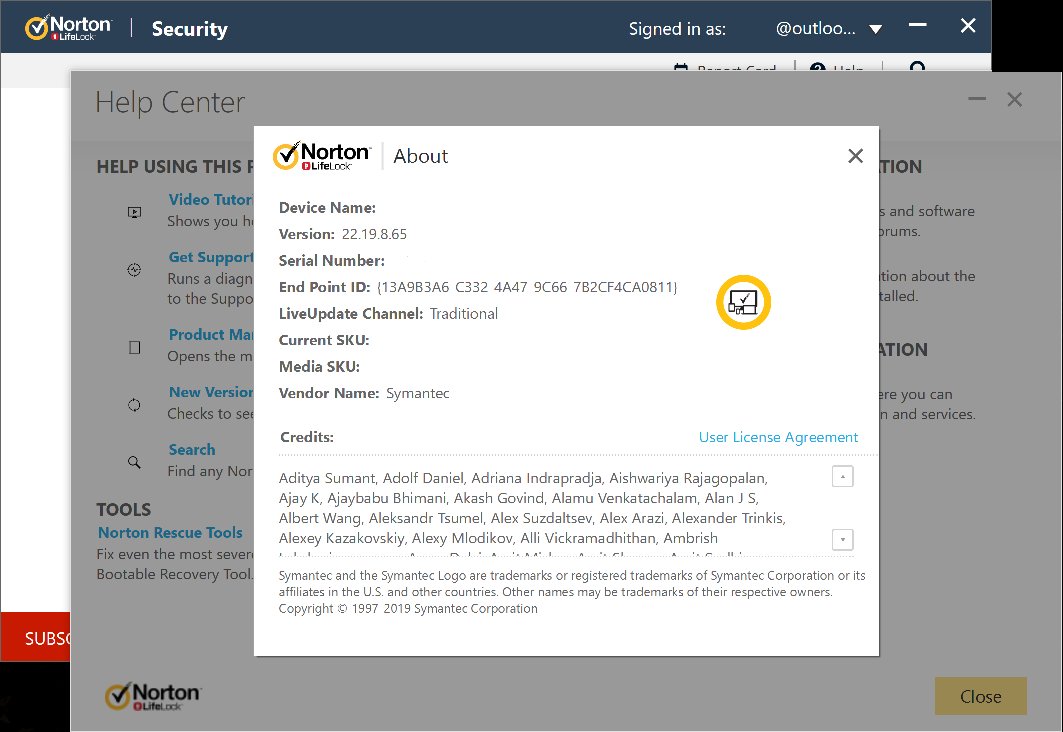1063x732 pixels.
Task: Click the About title text
Action: 421,156
